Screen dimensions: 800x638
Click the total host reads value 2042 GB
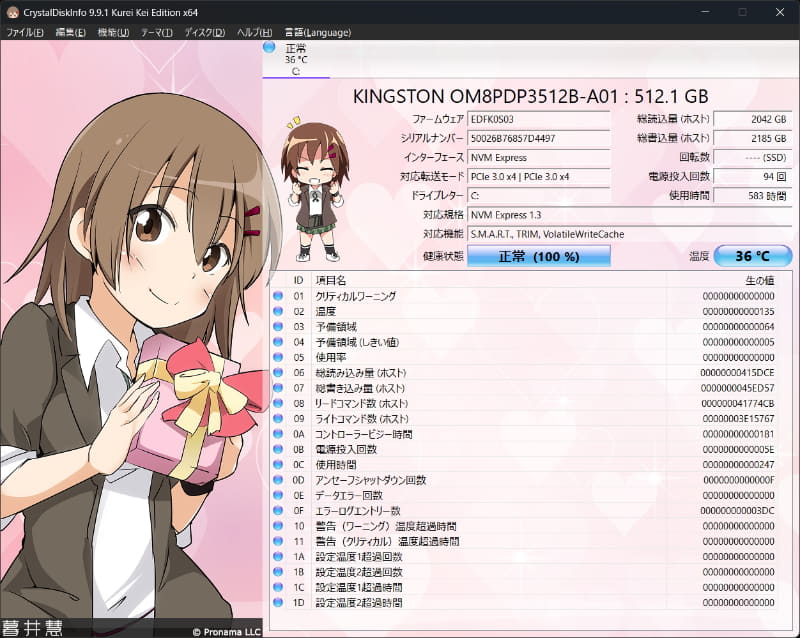753,119
